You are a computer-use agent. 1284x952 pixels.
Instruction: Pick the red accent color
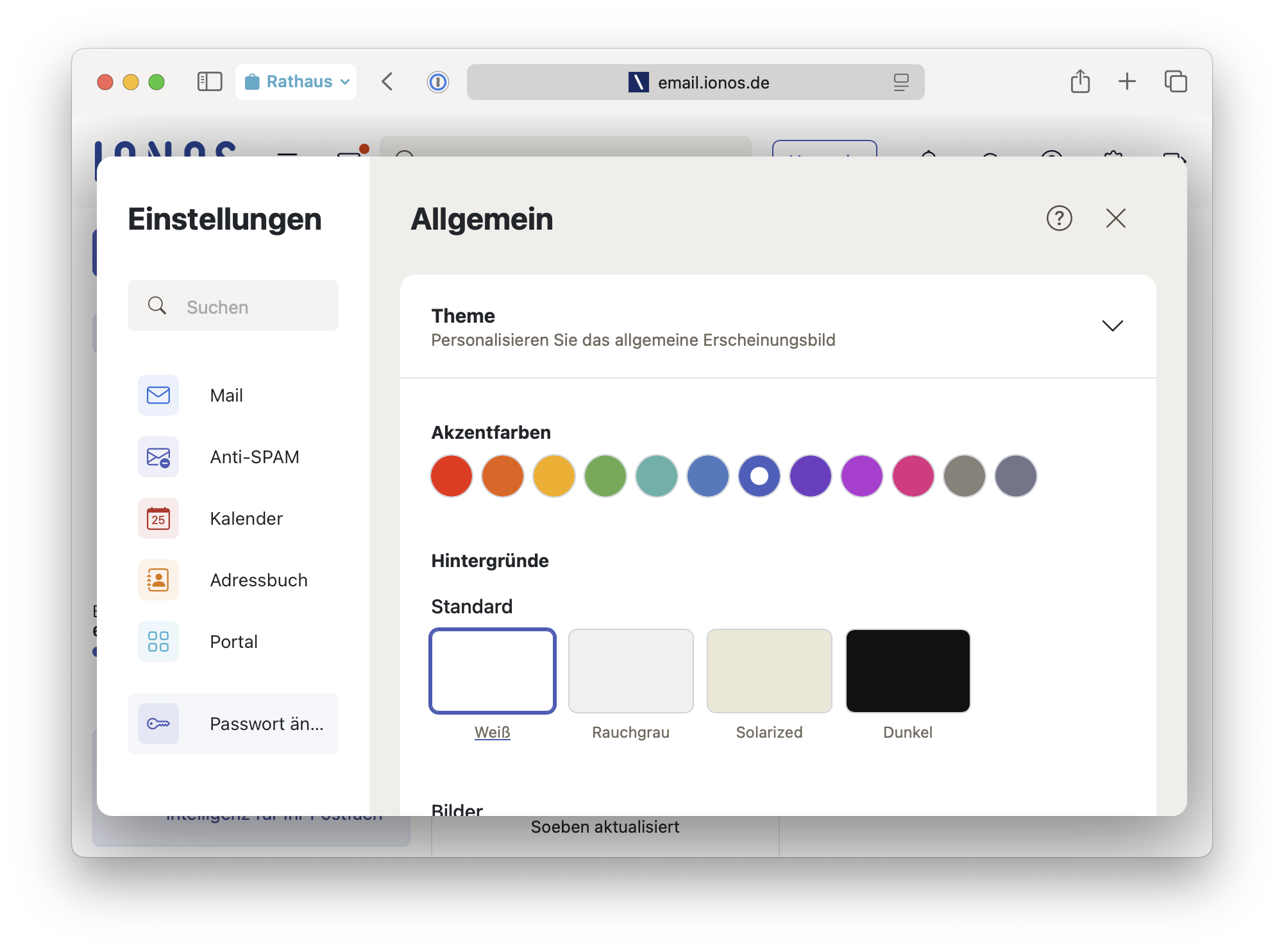[x=452, y=476]
